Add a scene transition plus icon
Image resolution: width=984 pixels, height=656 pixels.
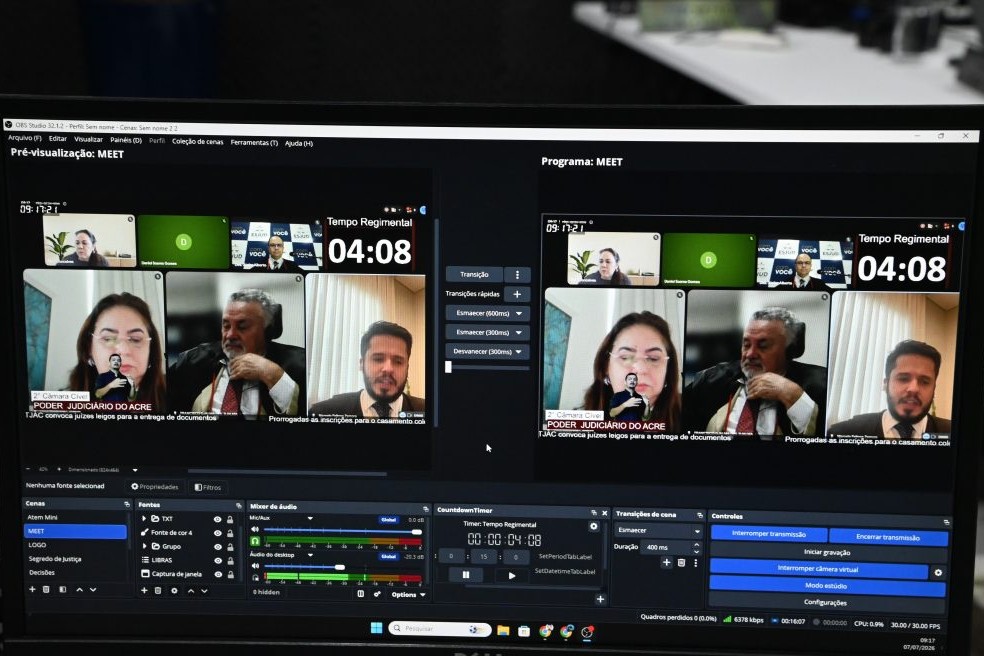[666, 562]
